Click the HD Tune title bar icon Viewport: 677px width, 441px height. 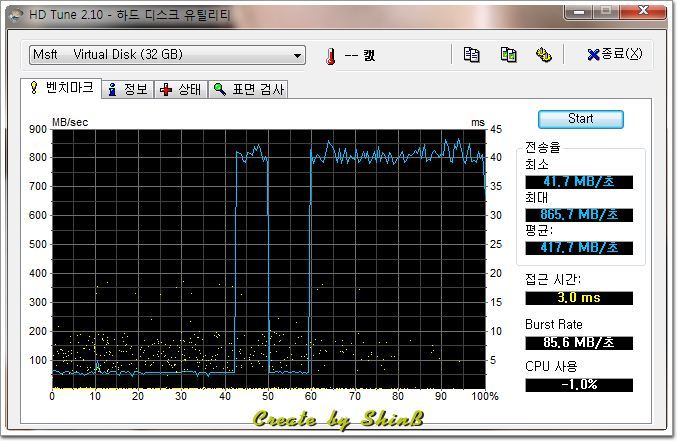click(16, 15)
